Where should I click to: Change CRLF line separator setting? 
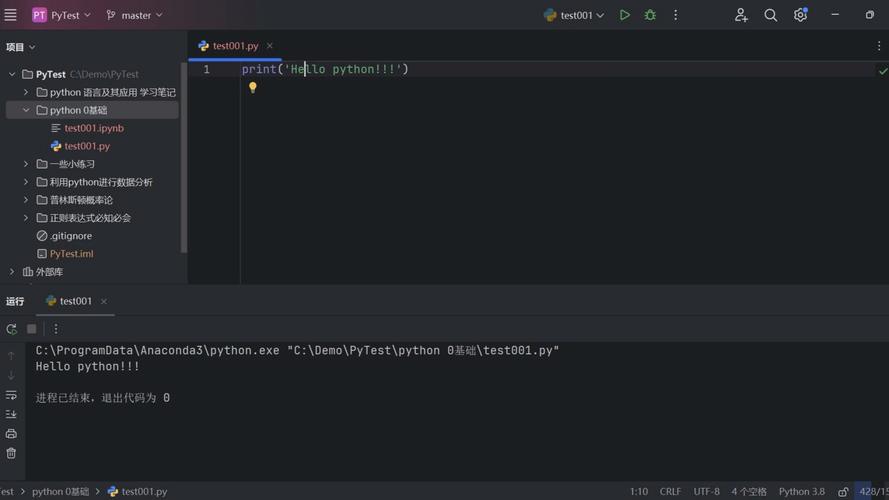[670, 491]
